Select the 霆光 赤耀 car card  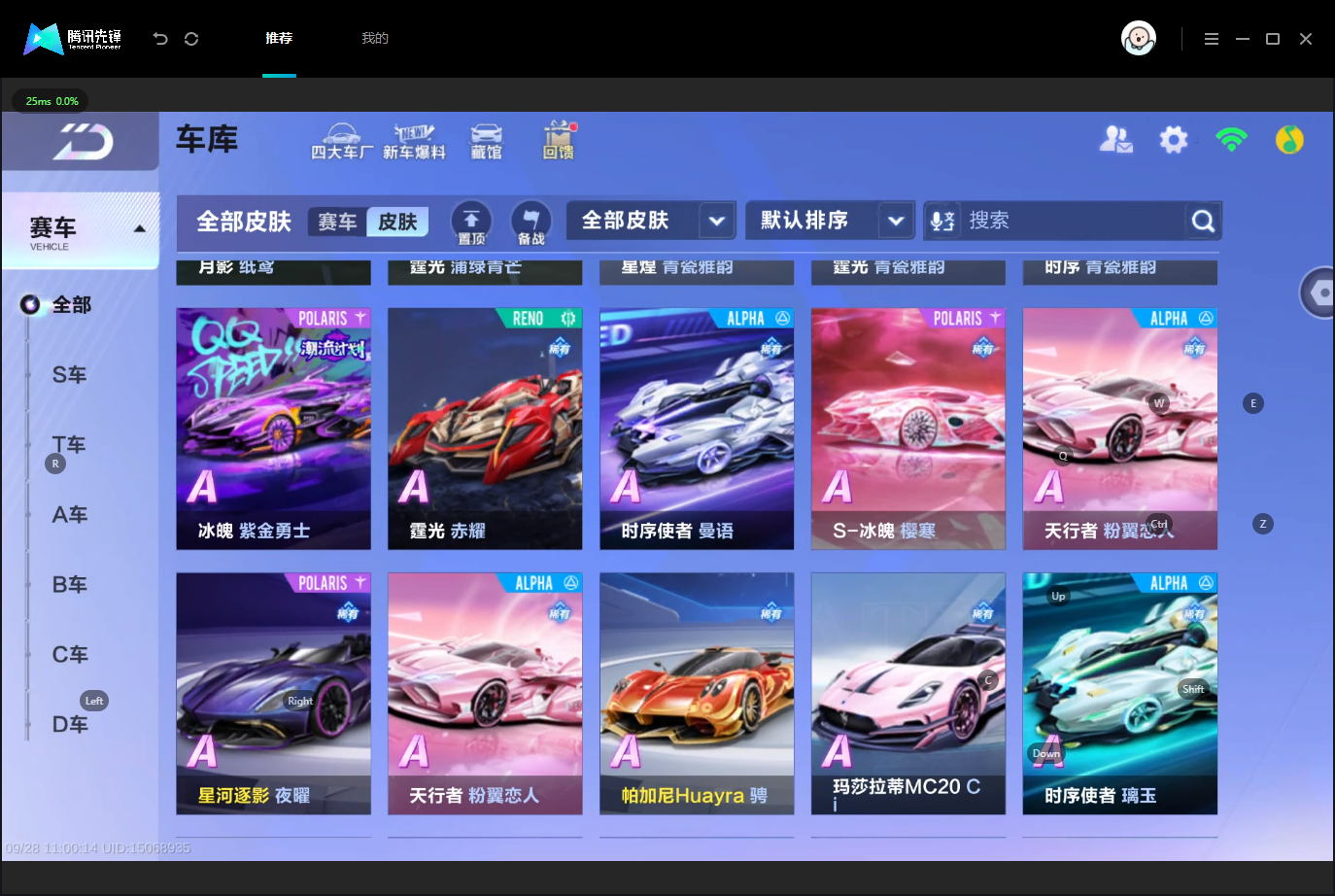point(485,429)
